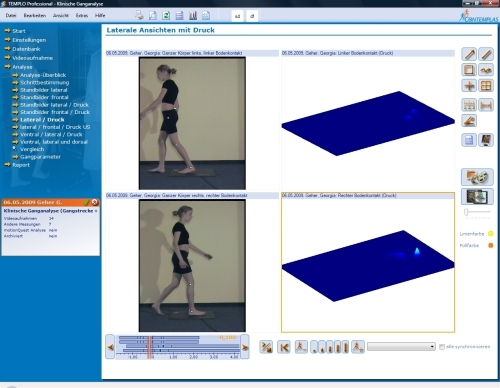The height and width of the screenshot is (388, 500).
Task: Go to Start in the sidebar
Action: pyautogui.click(x=19, y=31)
